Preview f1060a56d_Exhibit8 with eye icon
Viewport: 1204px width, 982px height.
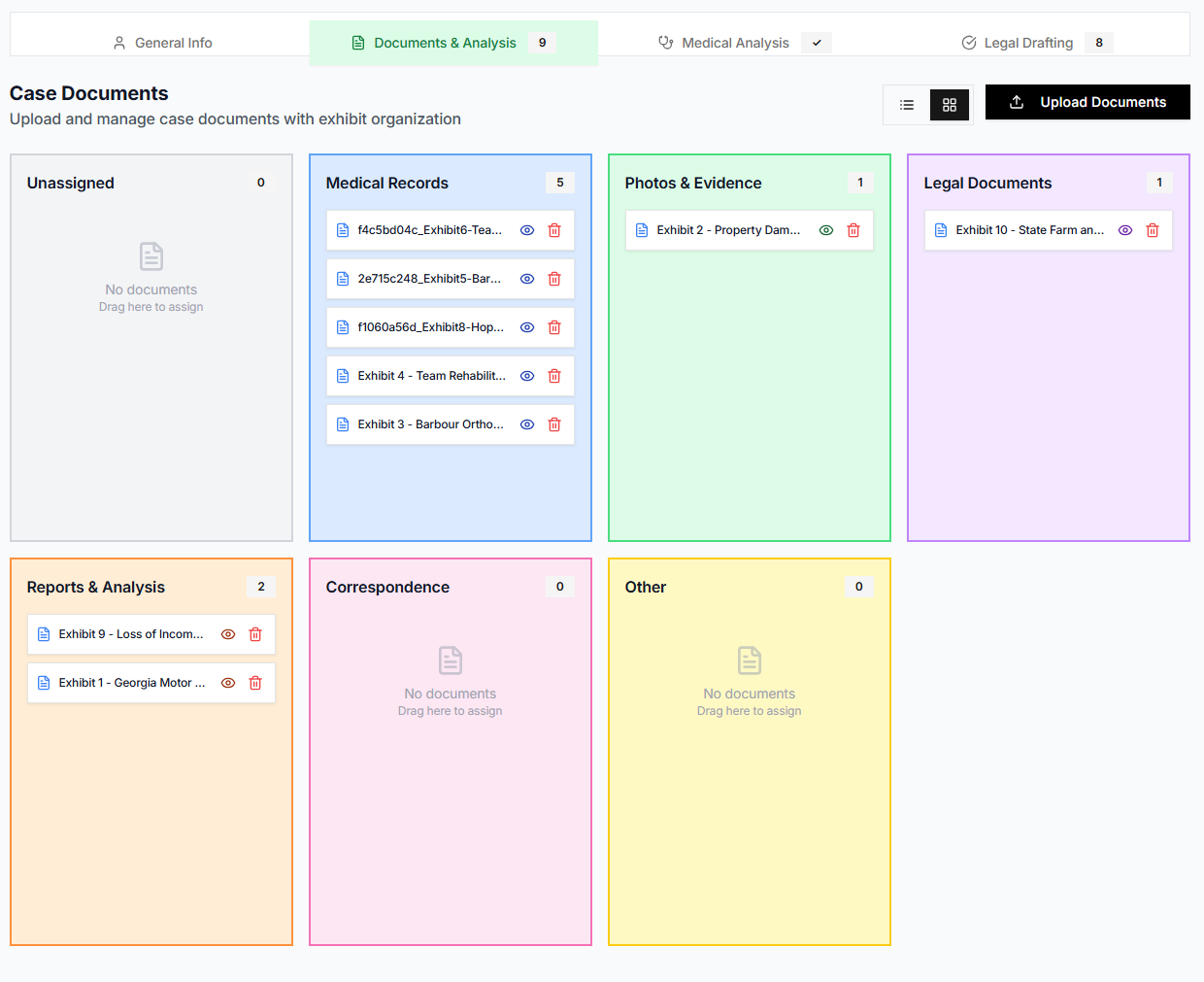click(x=527, y=327)
